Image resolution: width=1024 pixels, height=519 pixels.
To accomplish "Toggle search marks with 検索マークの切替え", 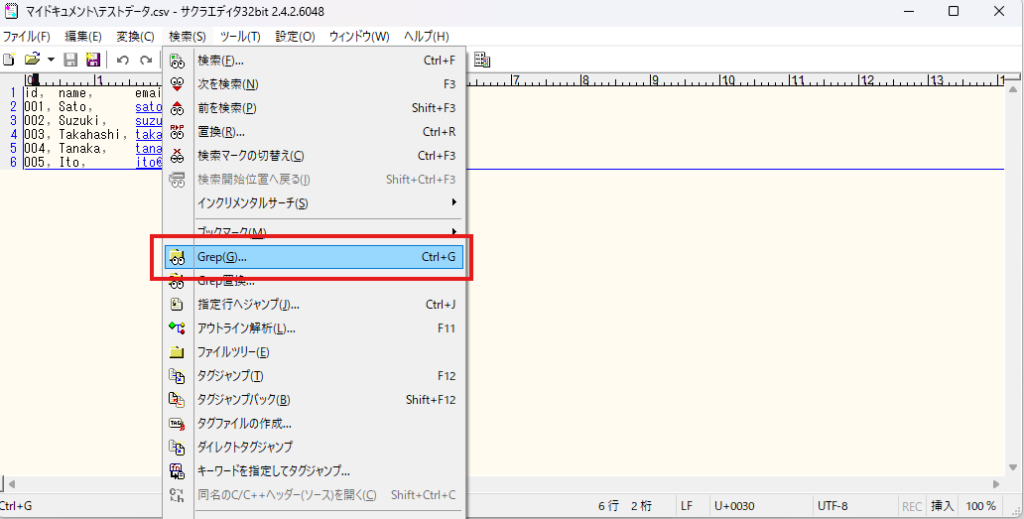I will [x=250, y=156].
